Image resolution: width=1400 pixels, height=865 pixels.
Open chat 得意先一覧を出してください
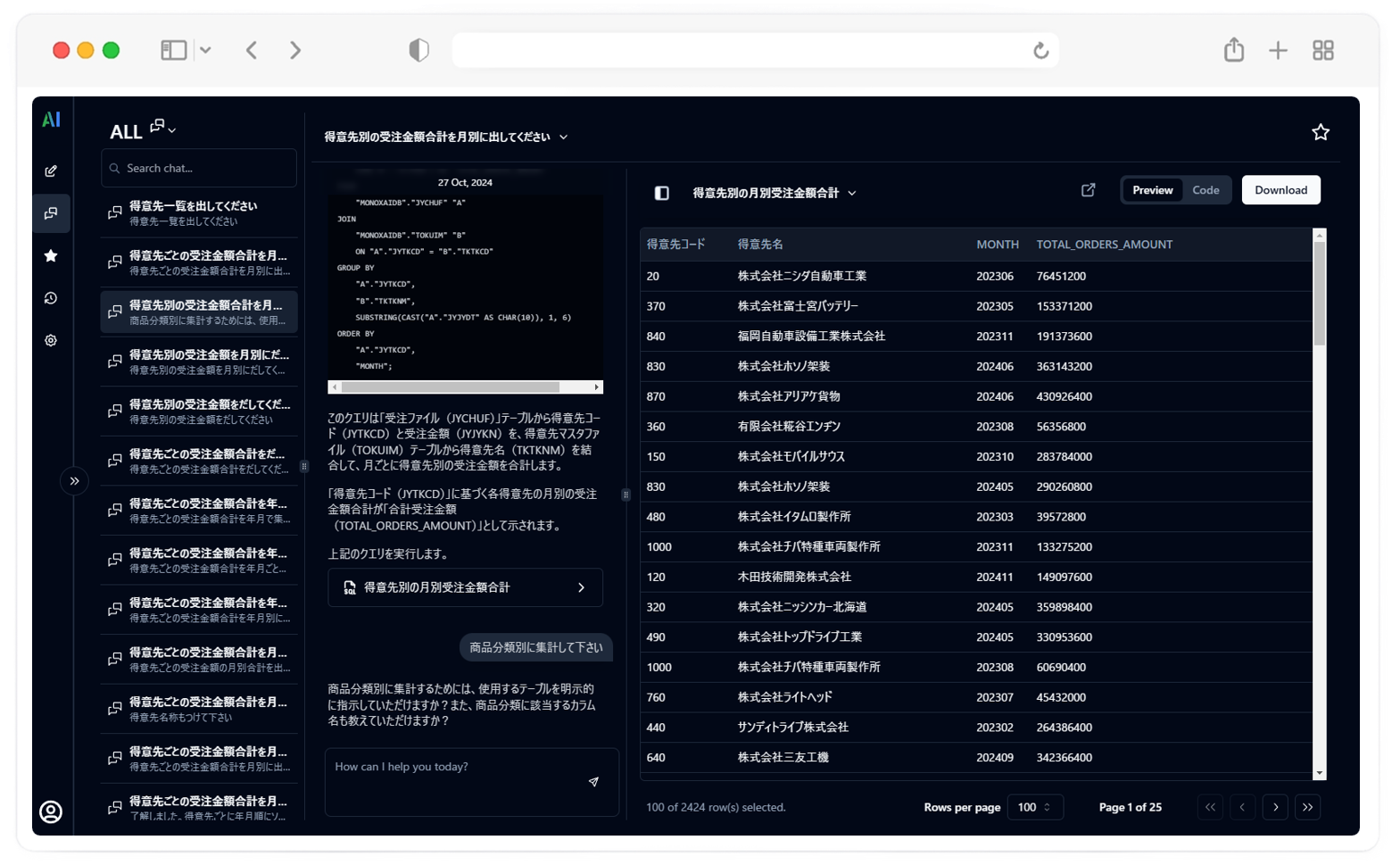pos(198,212)
